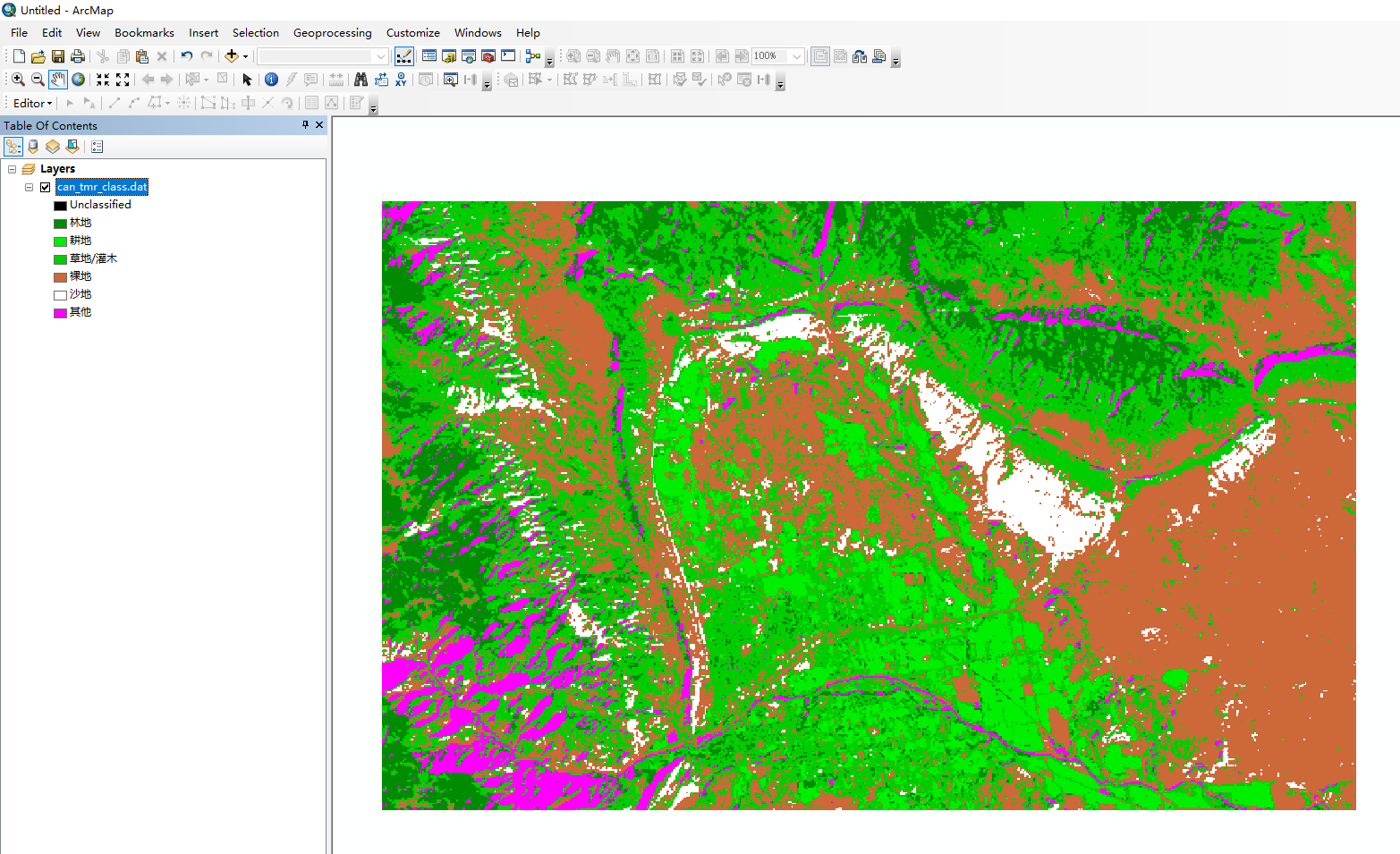Click the magenta swatch for 其他 class

tap(59, 311)
